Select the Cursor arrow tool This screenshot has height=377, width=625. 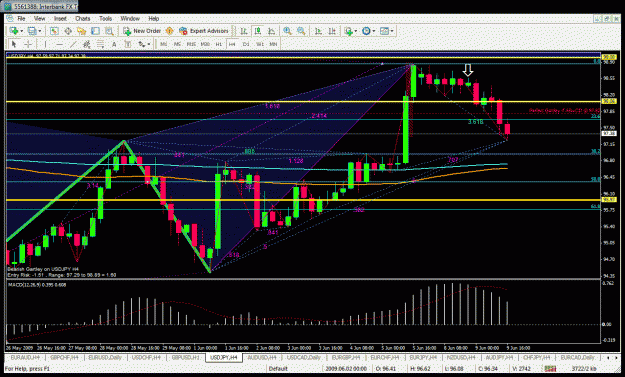click(x=14, y=44)
